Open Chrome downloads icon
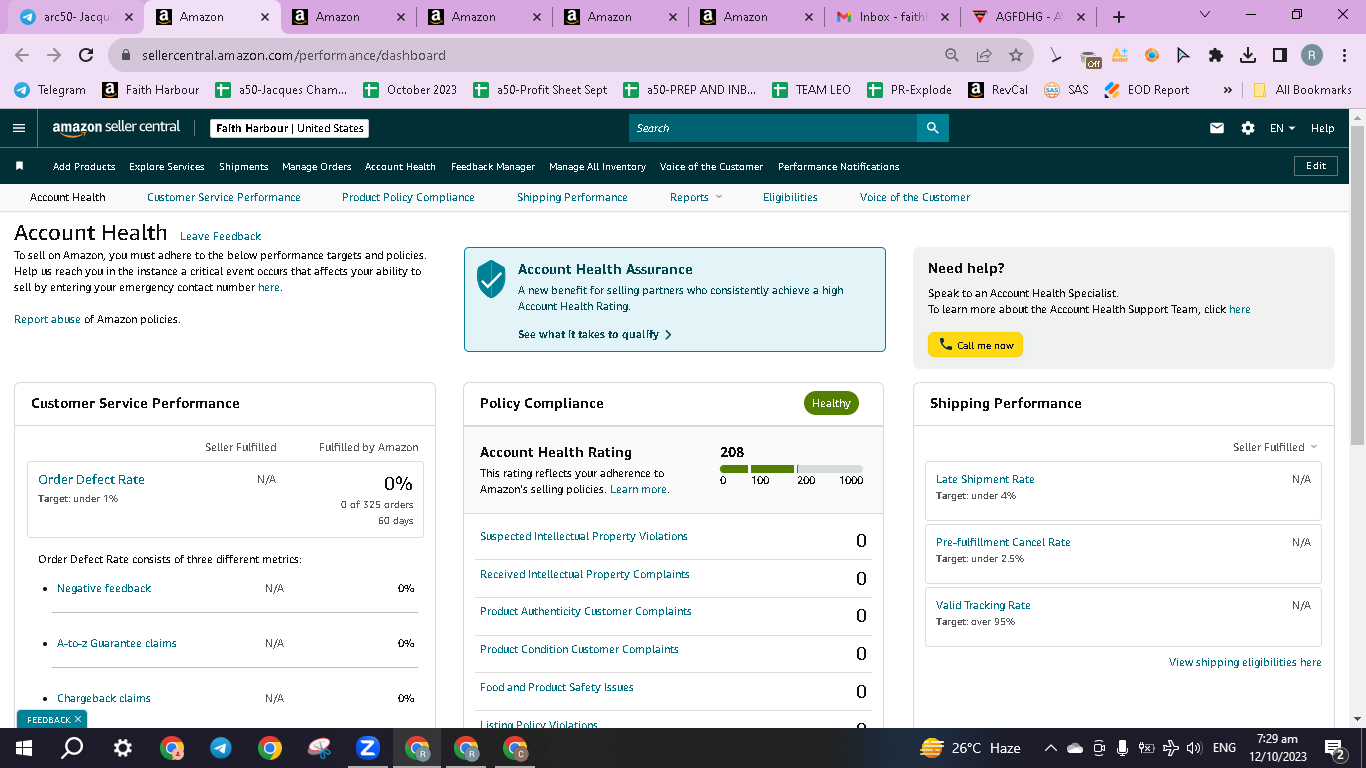This screenshot has width=1366, height=768. click(1248, 55)
